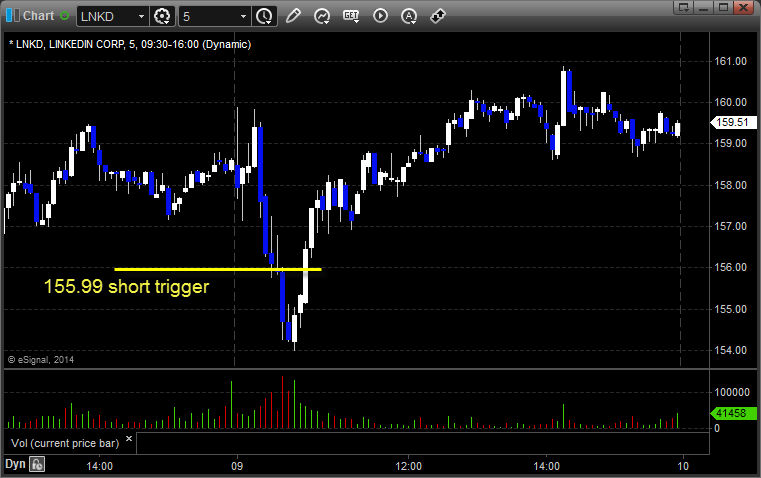761x478 pixels.
Task: Click the blue window-linking bars icon
Action: [13, 16]
